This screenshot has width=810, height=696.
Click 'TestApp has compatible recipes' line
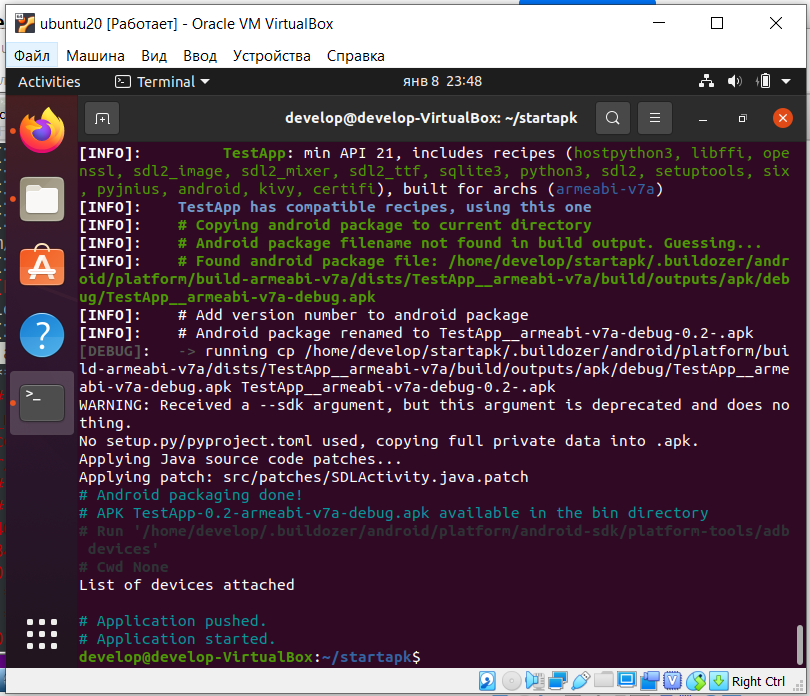(384, 207)
